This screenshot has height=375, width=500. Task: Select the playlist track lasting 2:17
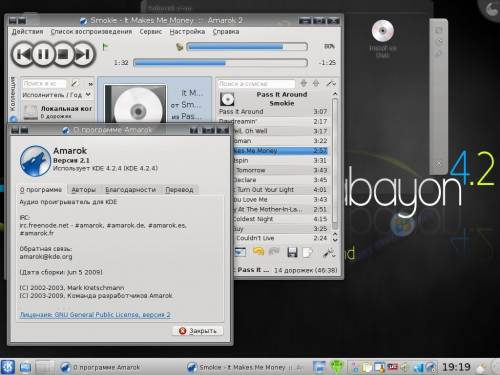pos(273,121)
